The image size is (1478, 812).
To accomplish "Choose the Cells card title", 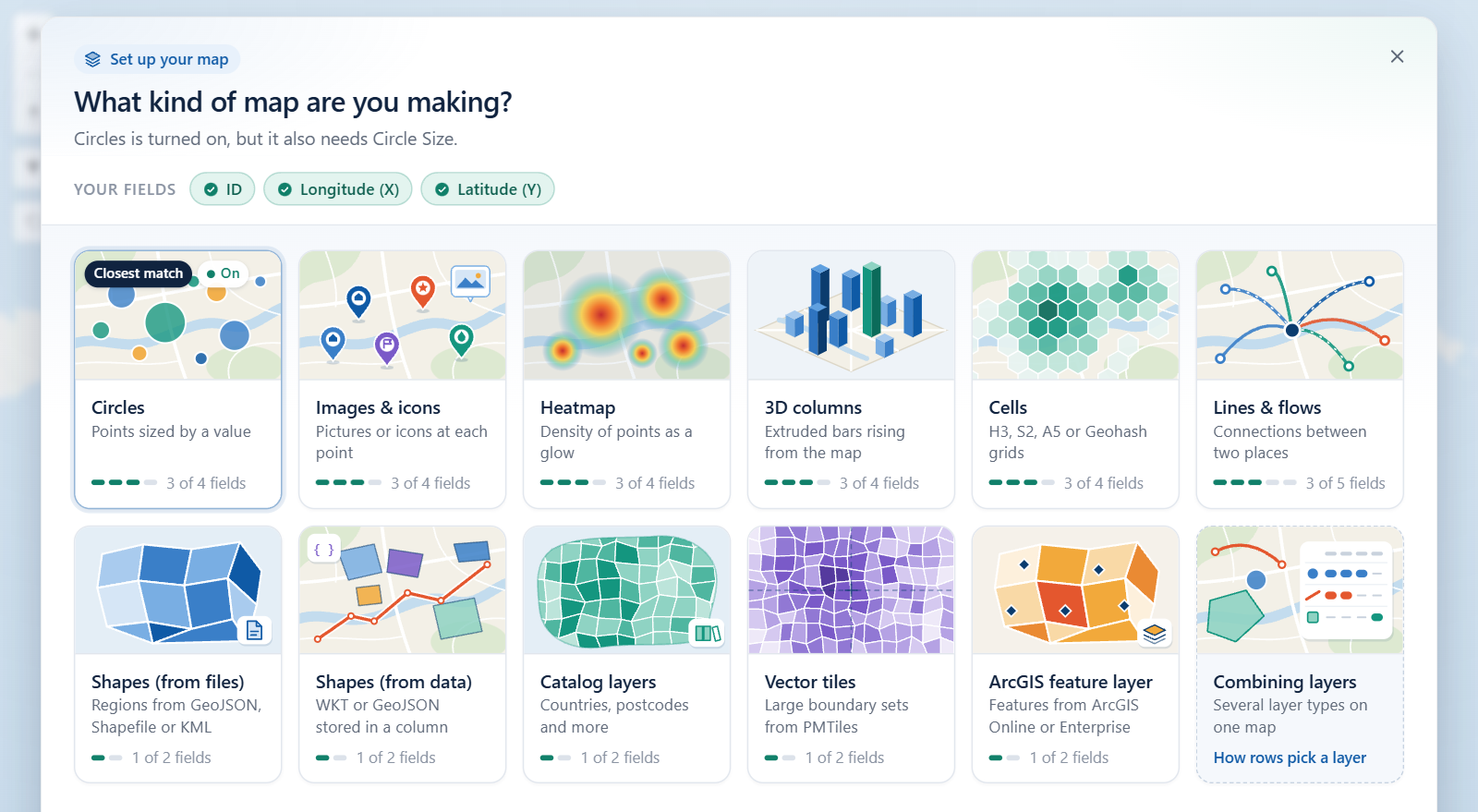I will (x=1008, y=407).
